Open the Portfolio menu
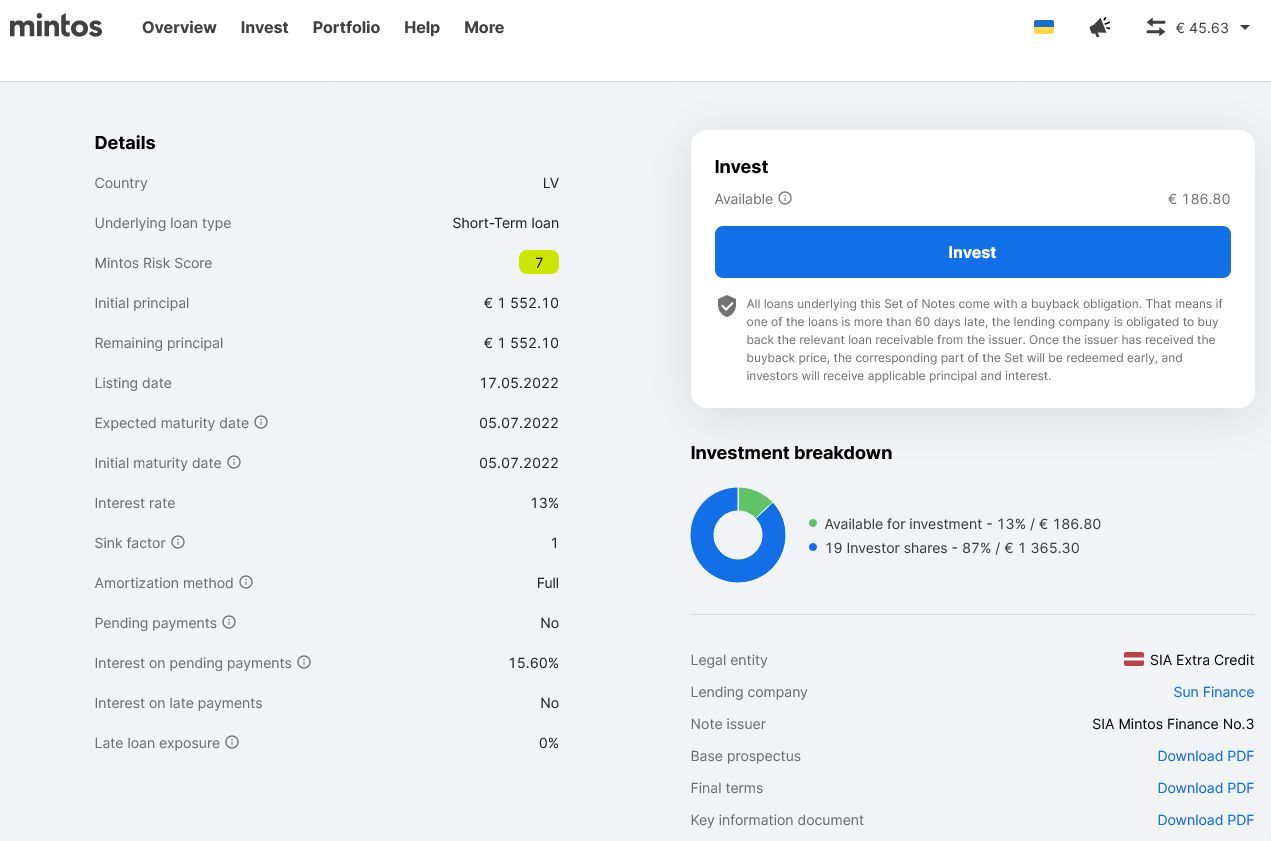Image resolution: width=1271 pixels, height=841 pixels. (x=346, y=27)
